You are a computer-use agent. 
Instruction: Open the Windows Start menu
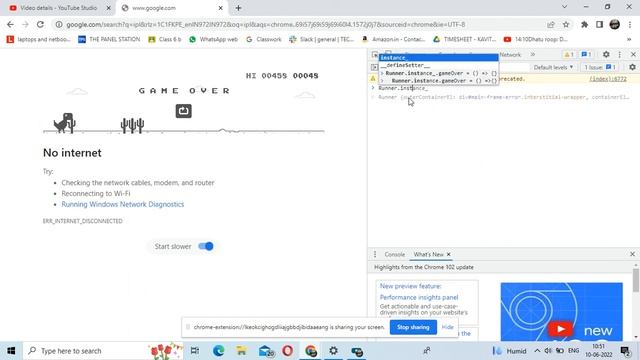(x=11, y=351)
